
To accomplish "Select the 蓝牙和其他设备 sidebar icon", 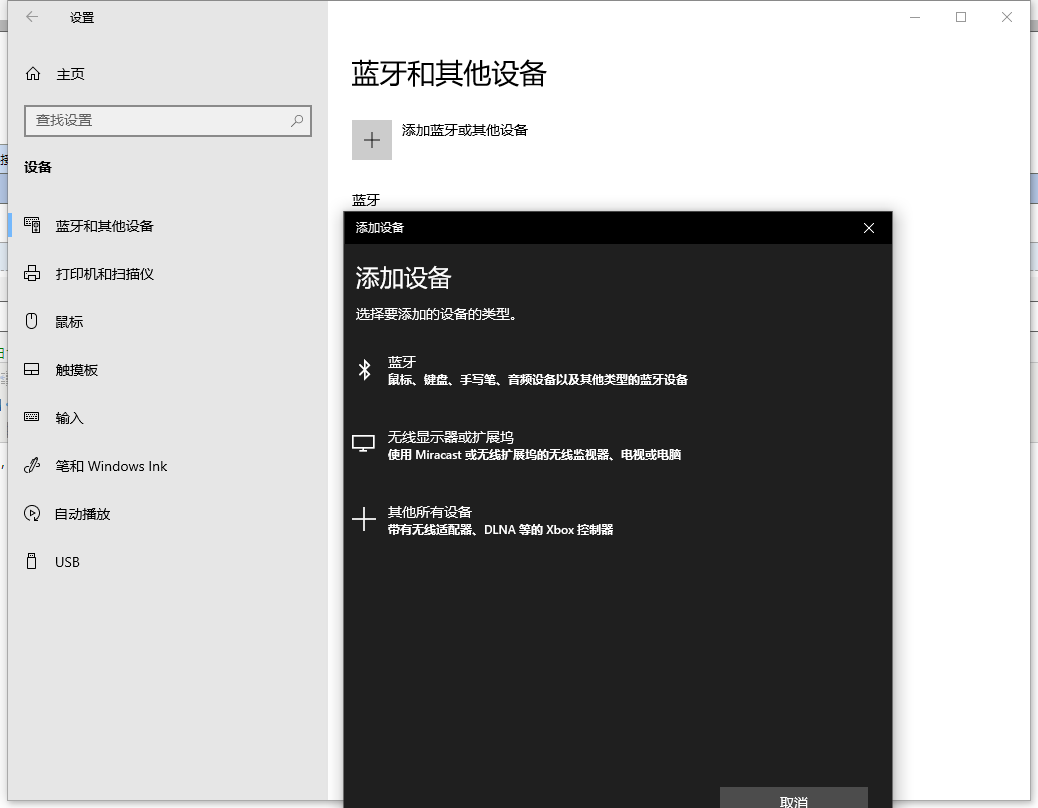I will (x=32, y=226).
